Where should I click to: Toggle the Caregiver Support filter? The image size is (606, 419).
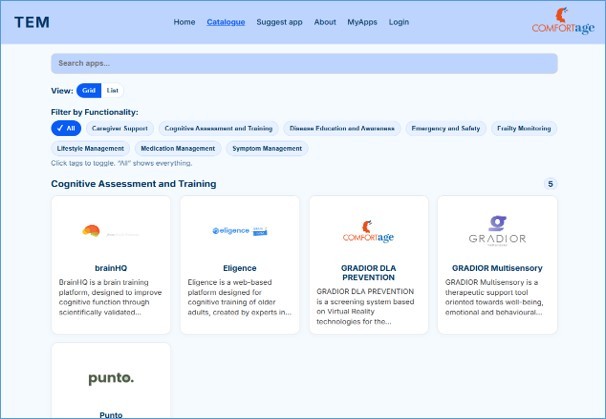click(x=120, y=128)
